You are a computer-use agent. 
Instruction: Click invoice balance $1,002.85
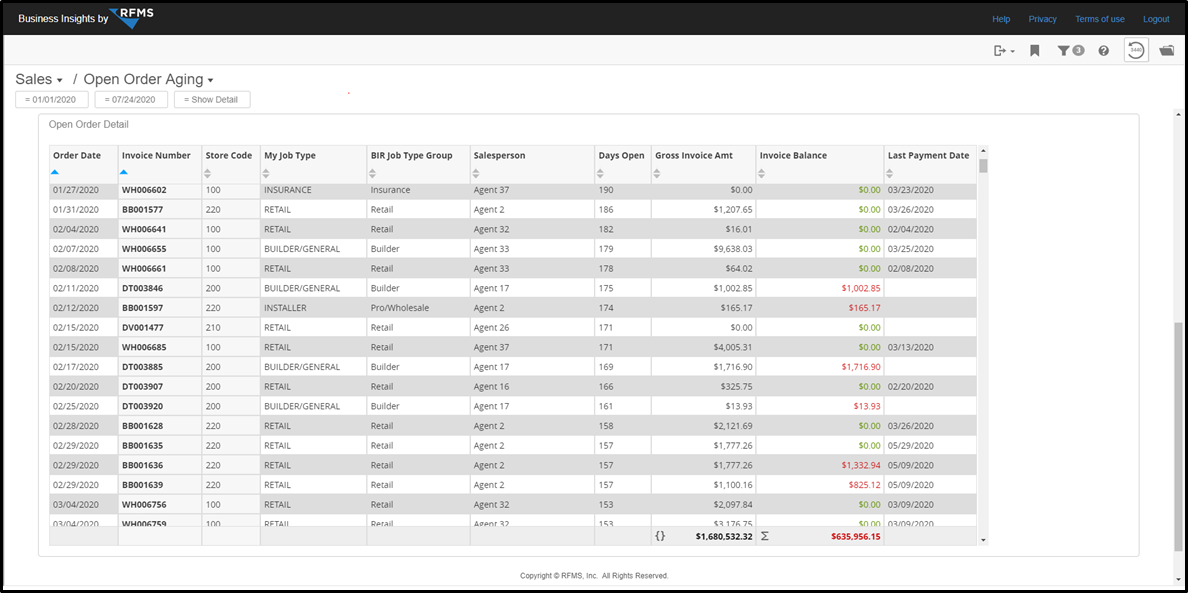pos(861,289)
